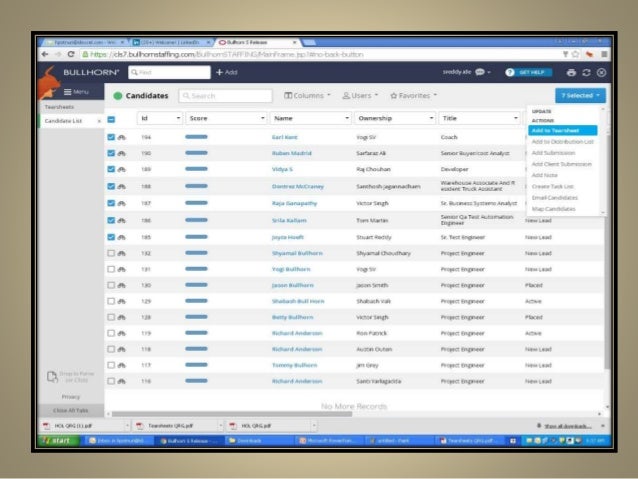Image resolution: width=638 pixels, height=479 pixels.
Task: Click binoculars icon for candidate 188
Action: tap(122, 186)
